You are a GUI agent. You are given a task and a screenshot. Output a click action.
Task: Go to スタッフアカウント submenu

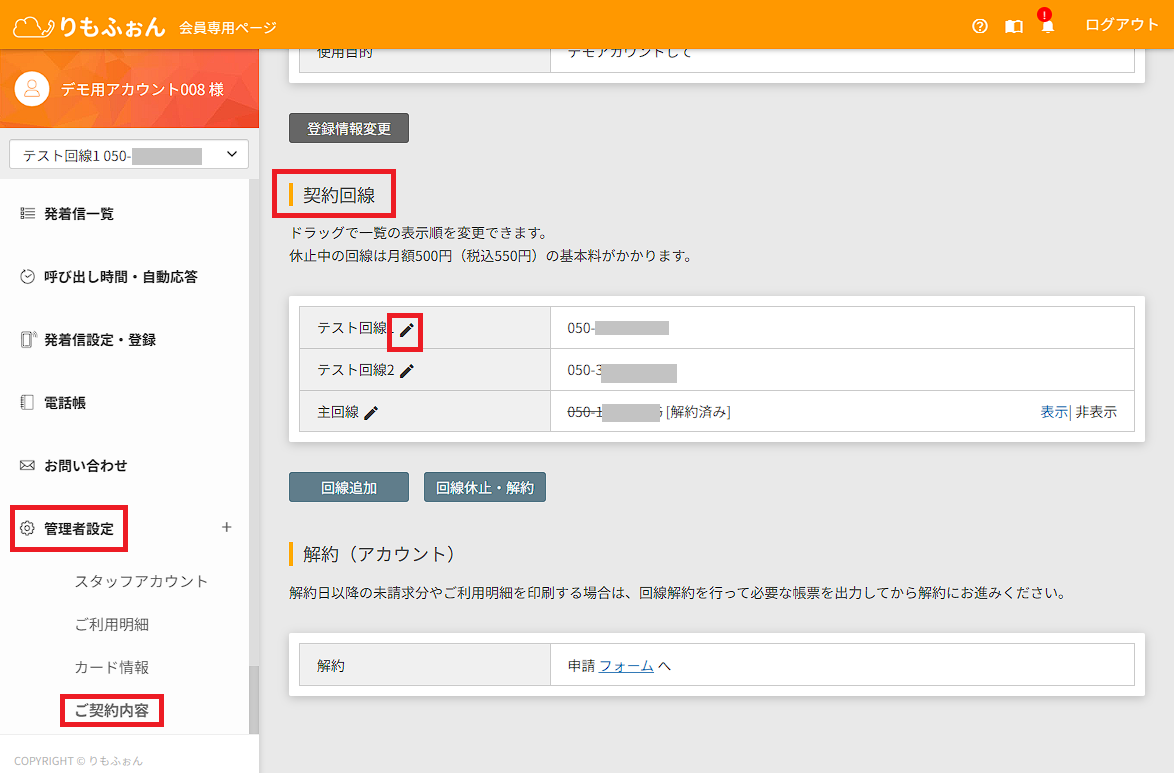coord(141,581)
